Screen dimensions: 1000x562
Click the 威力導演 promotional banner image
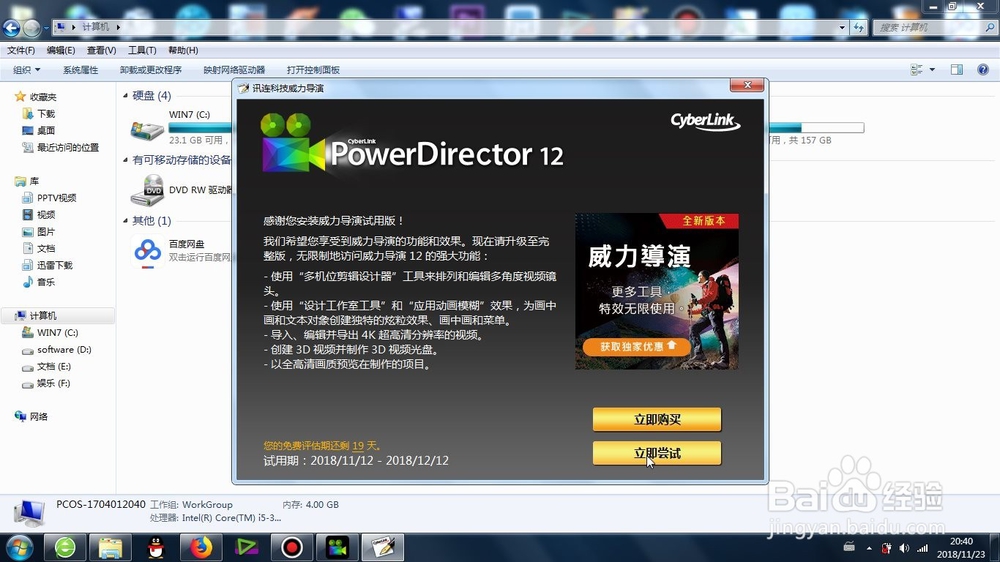(x=656, y=291)
